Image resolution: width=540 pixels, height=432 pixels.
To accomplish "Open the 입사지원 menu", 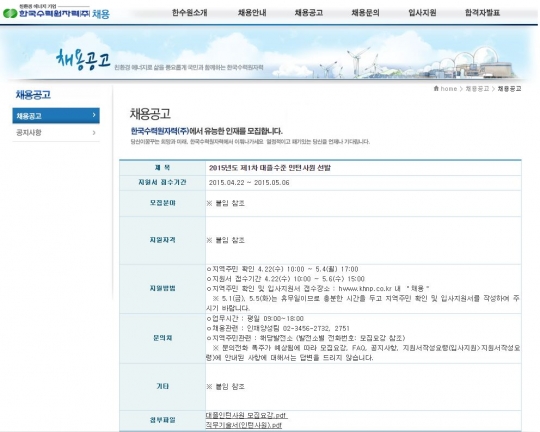I will pyautogui.click(x=422, y=13).
